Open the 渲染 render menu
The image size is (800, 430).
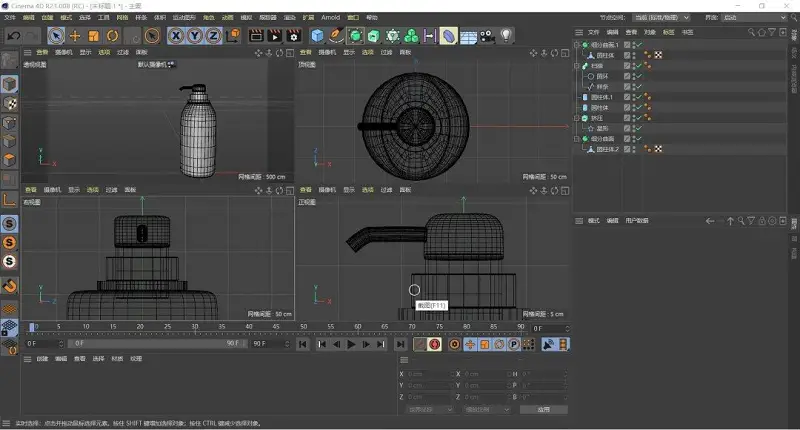click(x=289, y=17)
